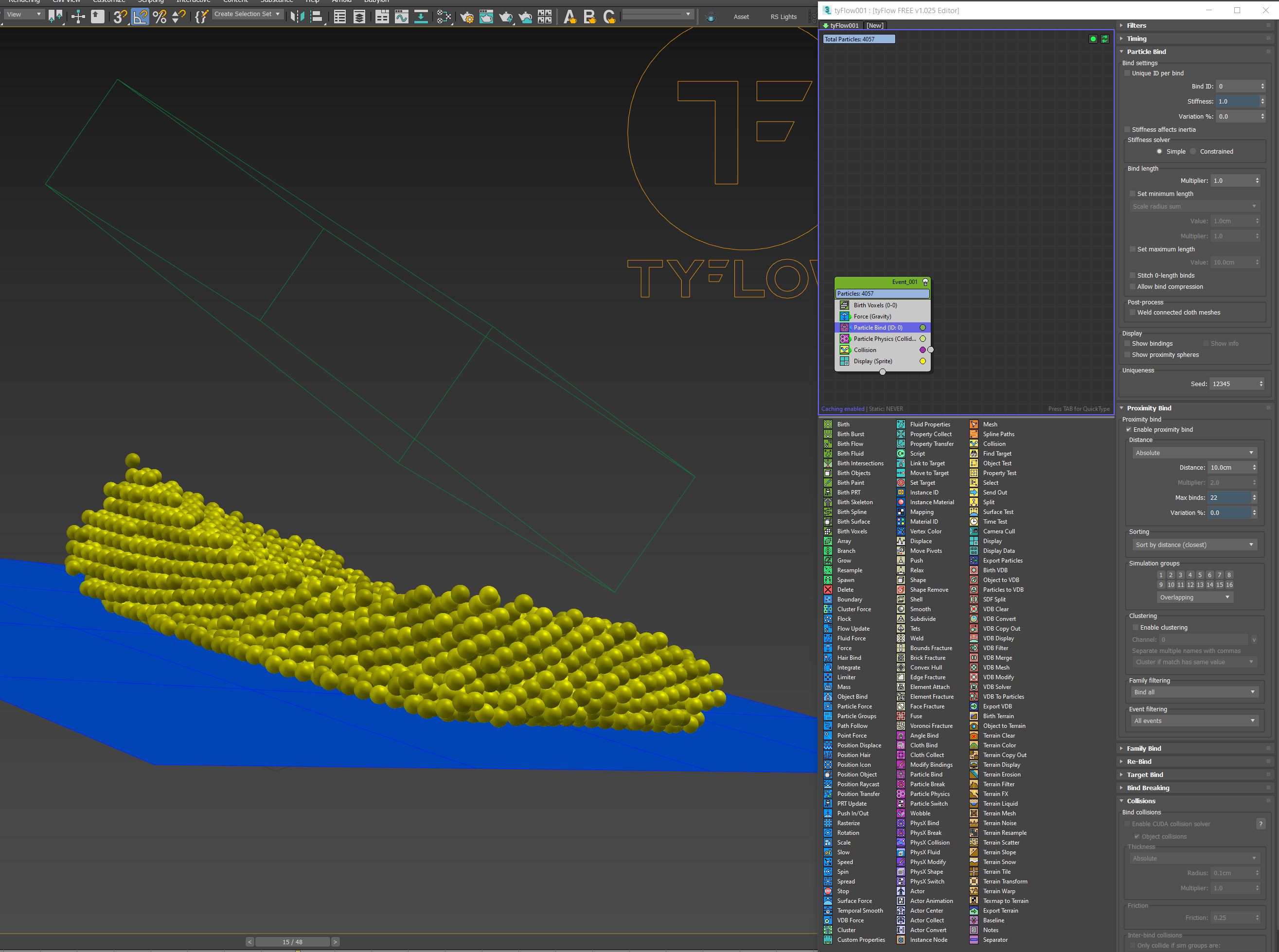Select Particle Physics operator in Event_001

point(884,339)
